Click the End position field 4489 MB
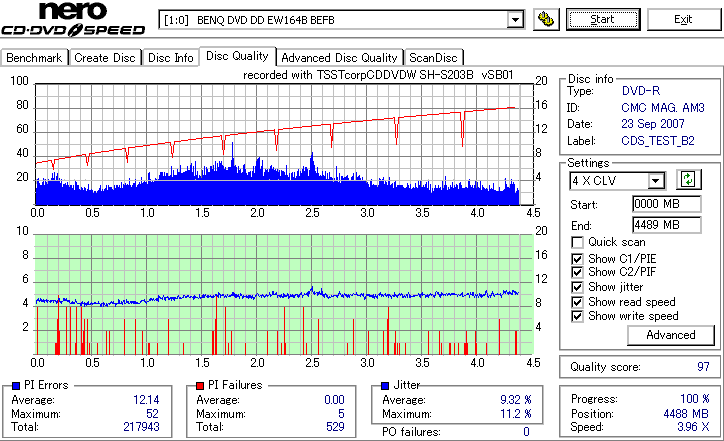 pyautogui.click(x=666, y=225)
